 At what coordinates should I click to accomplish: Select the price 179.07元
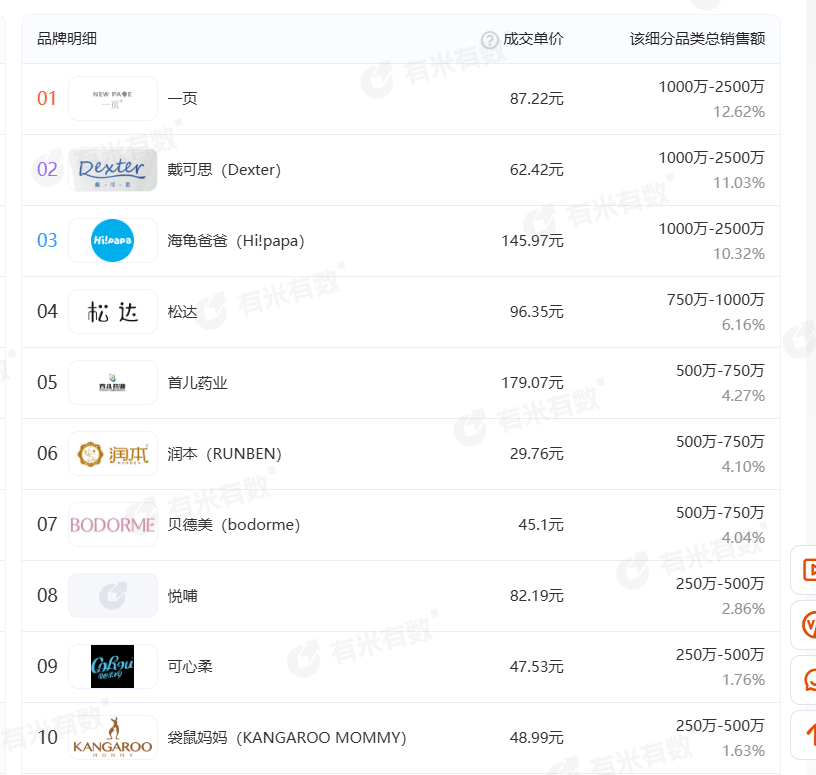click(x=532, y=383)
